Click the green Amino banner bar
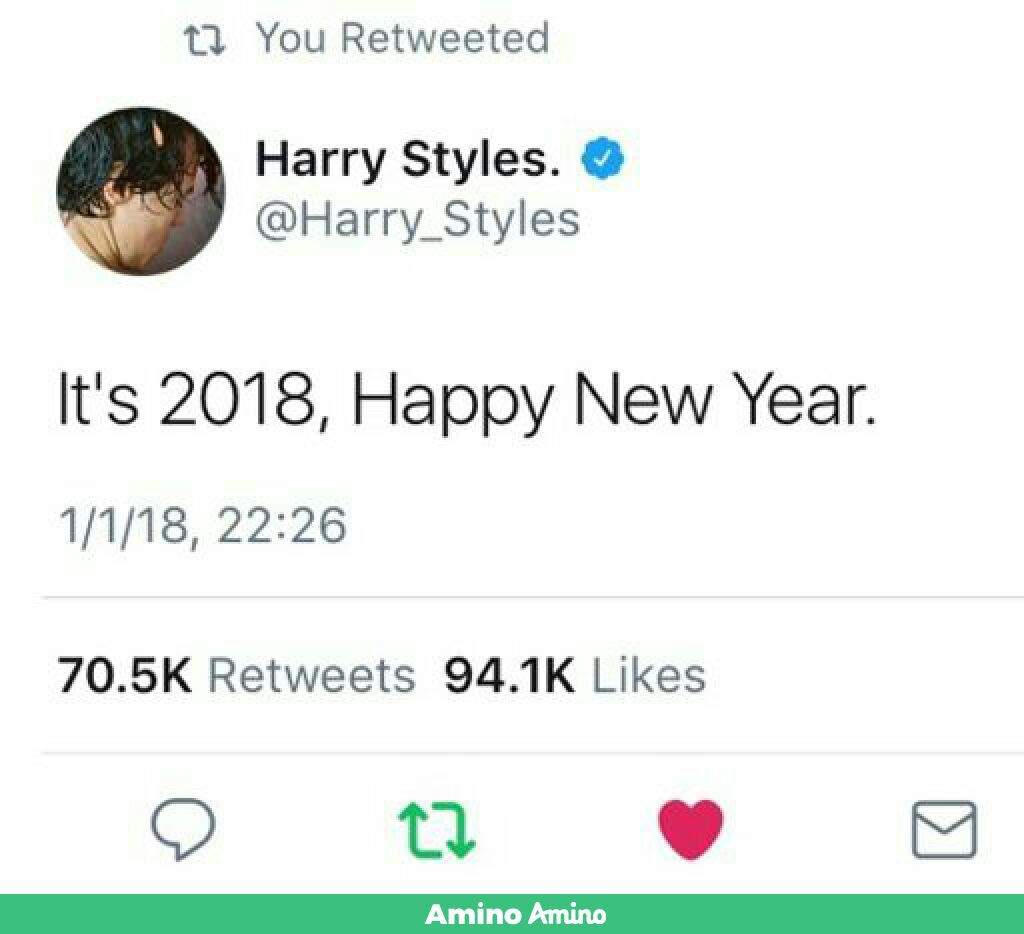This screenshot has height=934, width=1024. point(512,914)
